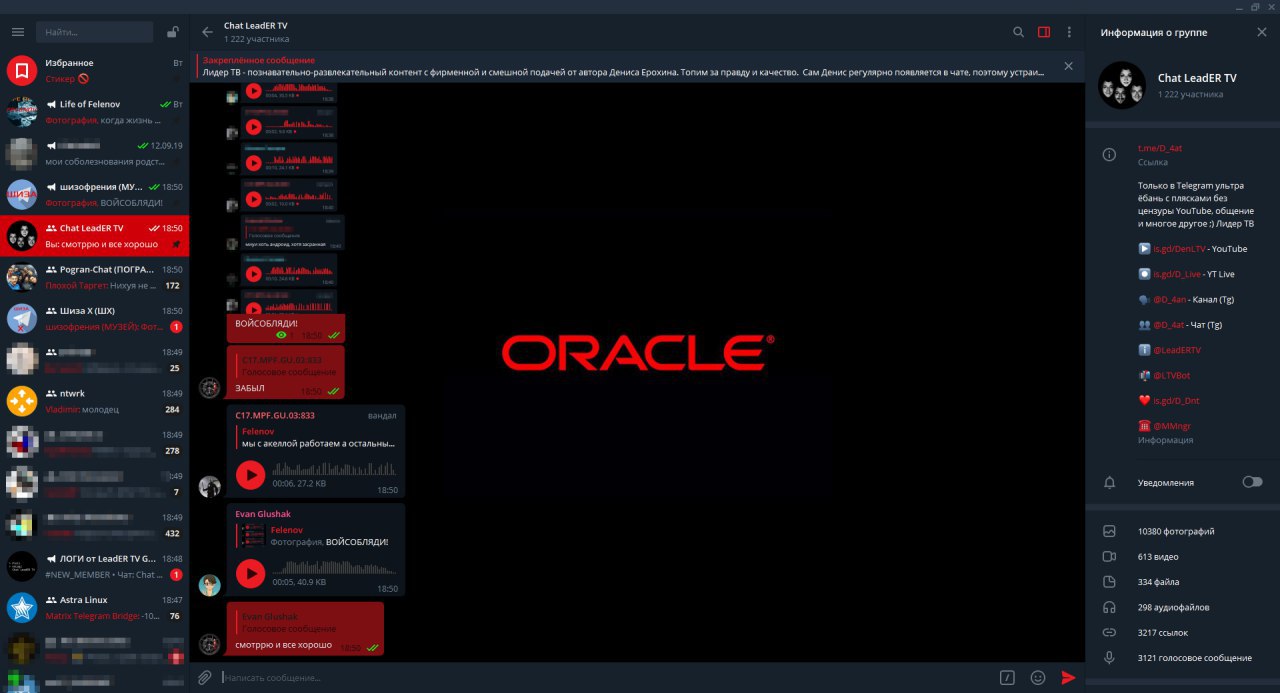Open the Шиза X (ШХ) chat
This screenshot has height=693, width=1280.
(95, 318)
